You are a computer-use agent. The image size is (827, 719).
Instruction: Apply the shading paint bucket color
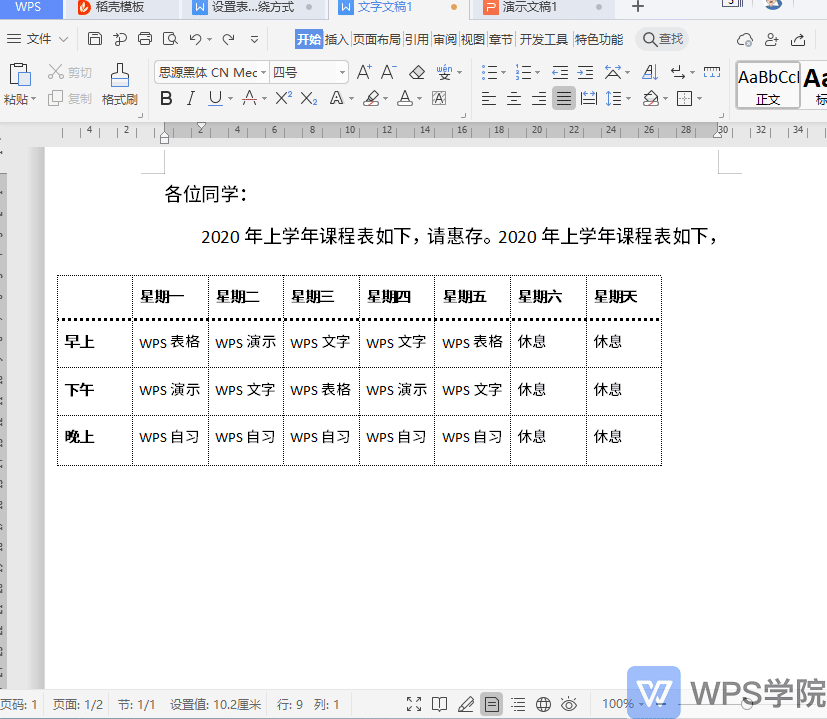pos(651,98)
